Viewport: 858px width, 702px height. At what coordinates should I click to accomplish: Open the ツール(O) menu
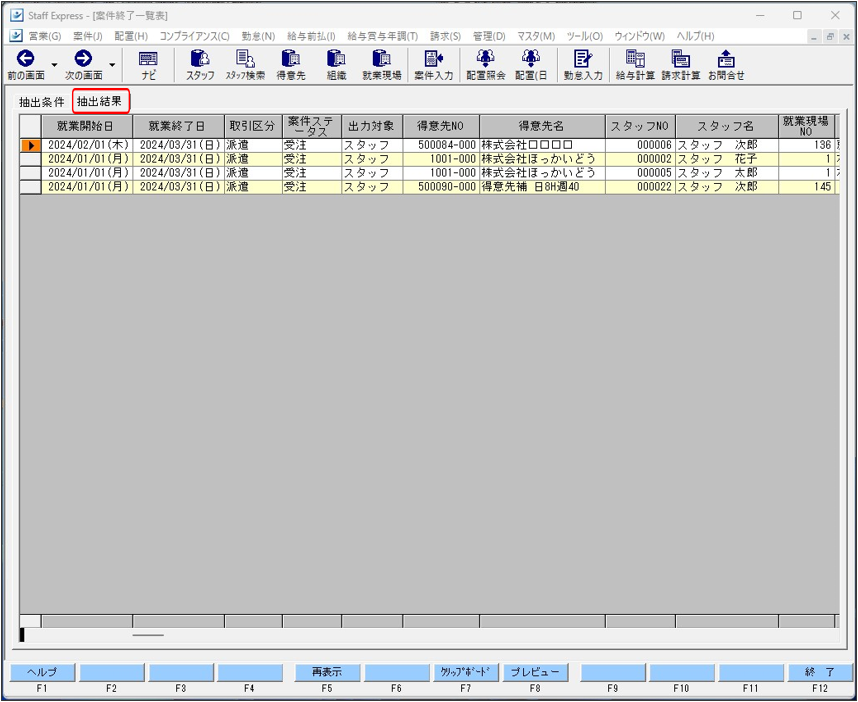click(x=584, y=36)
